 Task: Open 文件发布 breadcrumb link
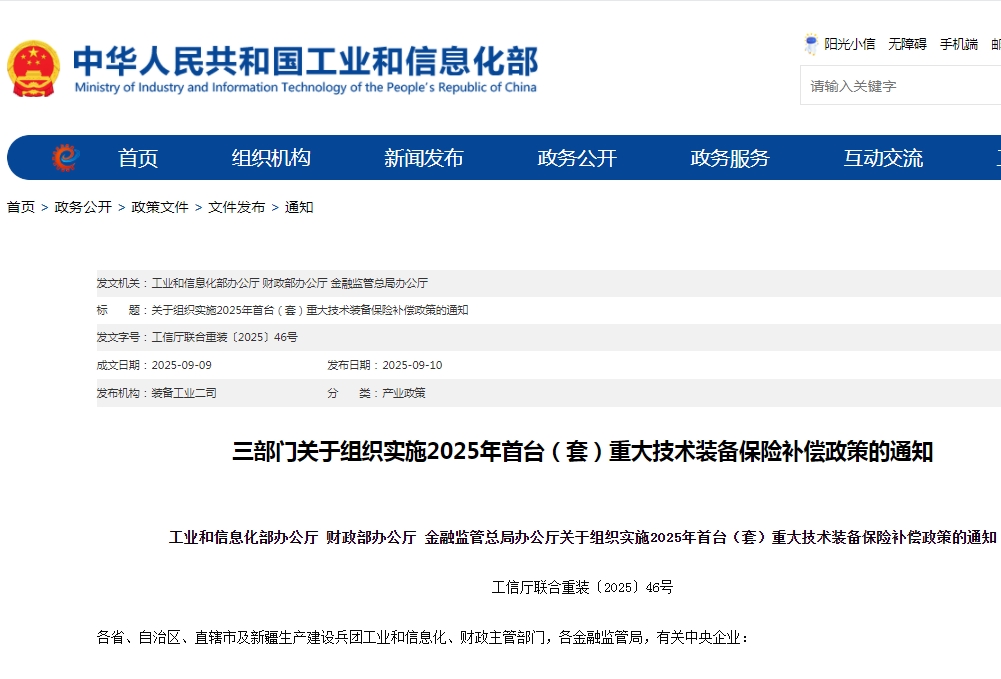[237, 207]
